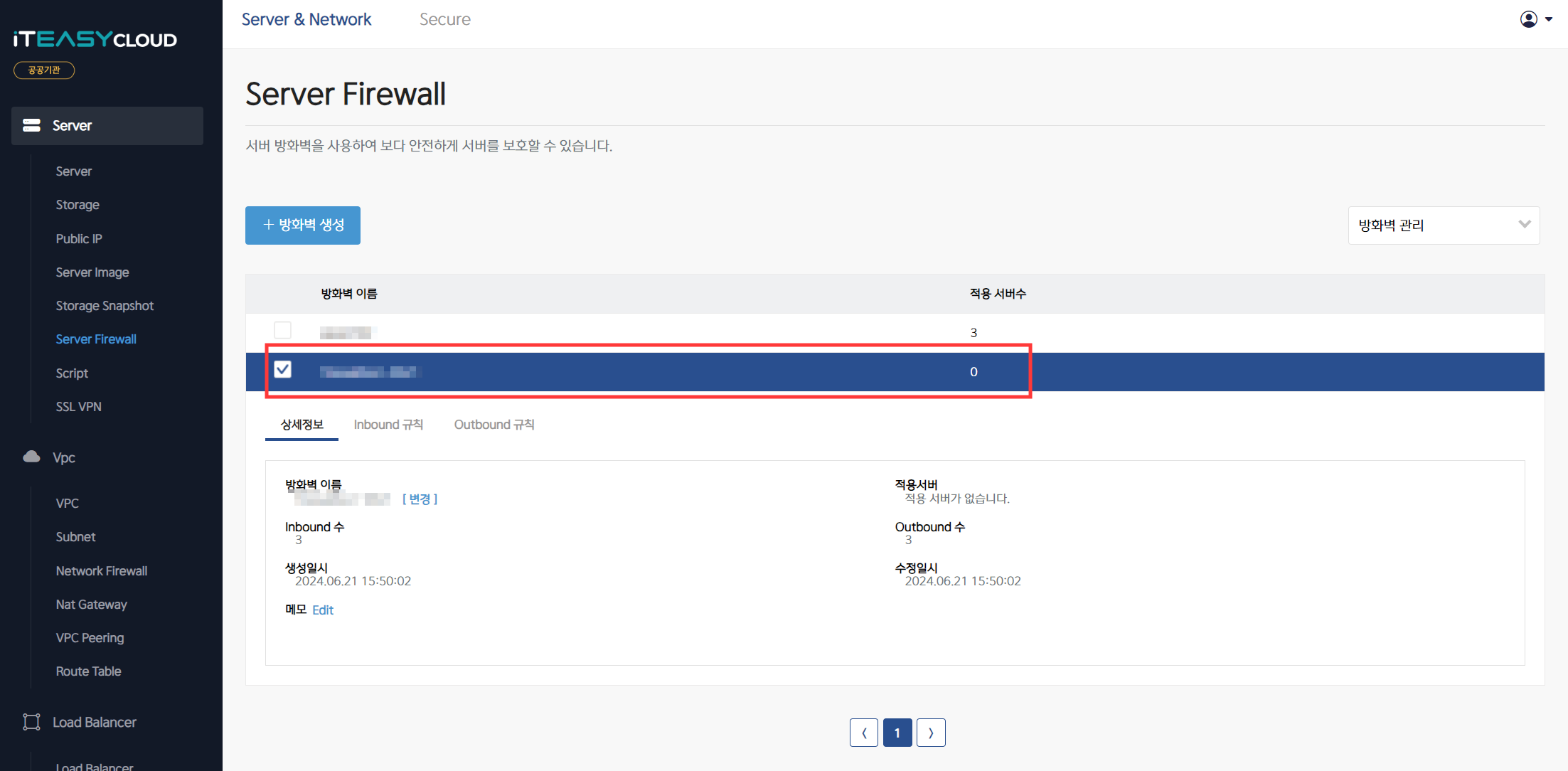Click the ITEASY CLOUD logo
The height and width of the screenshot is (771, 1568).
95,39
